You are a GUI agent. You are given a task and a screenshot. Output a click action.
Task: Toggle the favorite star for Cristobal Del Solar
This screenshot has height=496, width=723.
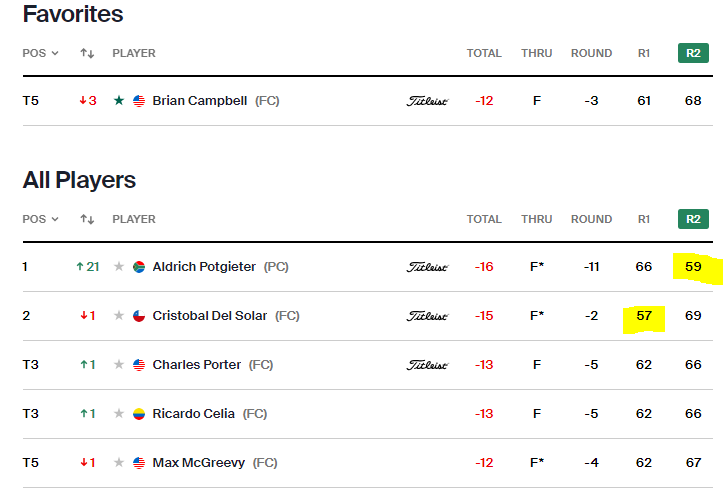(119, 316)
